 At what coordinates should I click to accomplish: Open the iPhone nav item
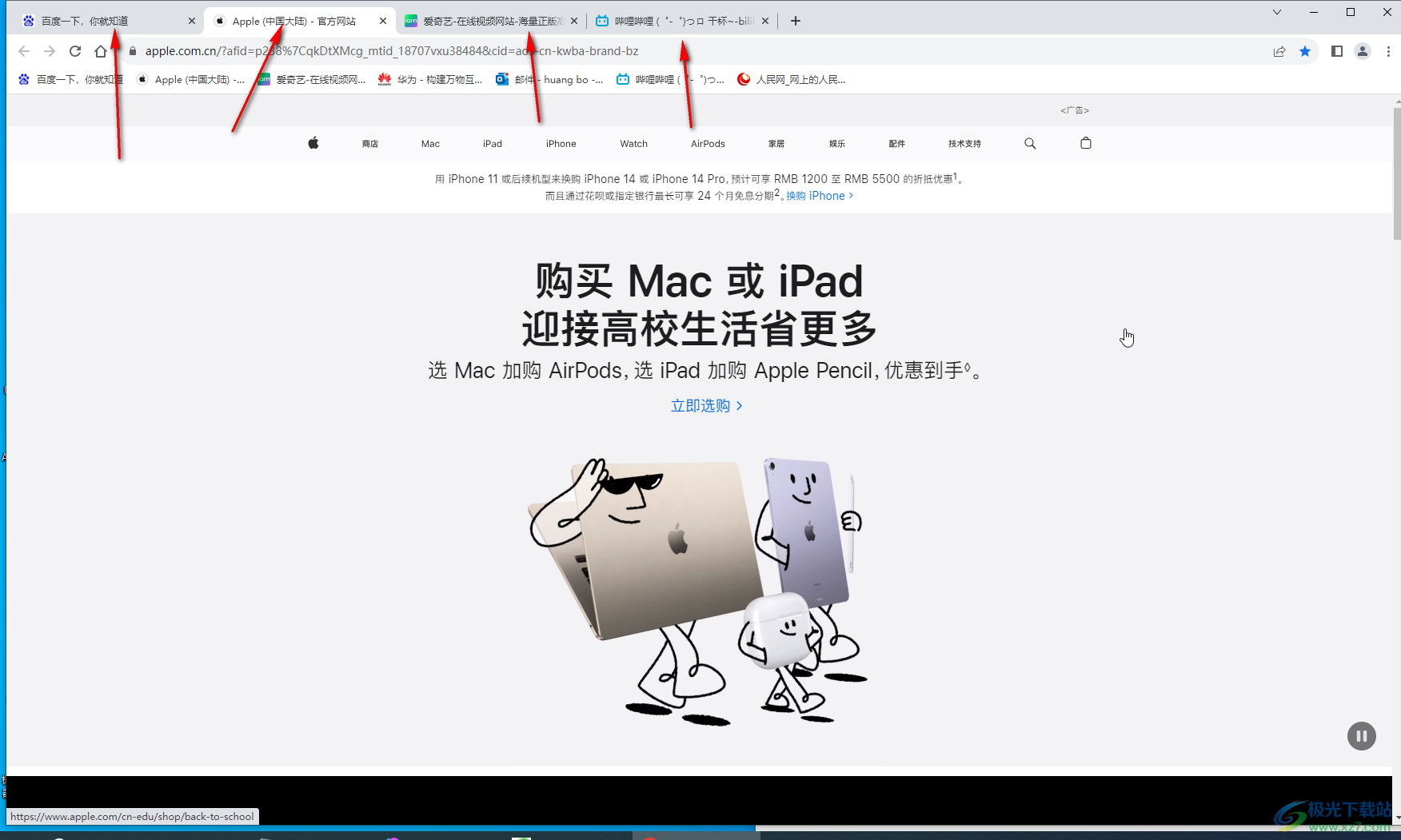(x=561, y=144)
